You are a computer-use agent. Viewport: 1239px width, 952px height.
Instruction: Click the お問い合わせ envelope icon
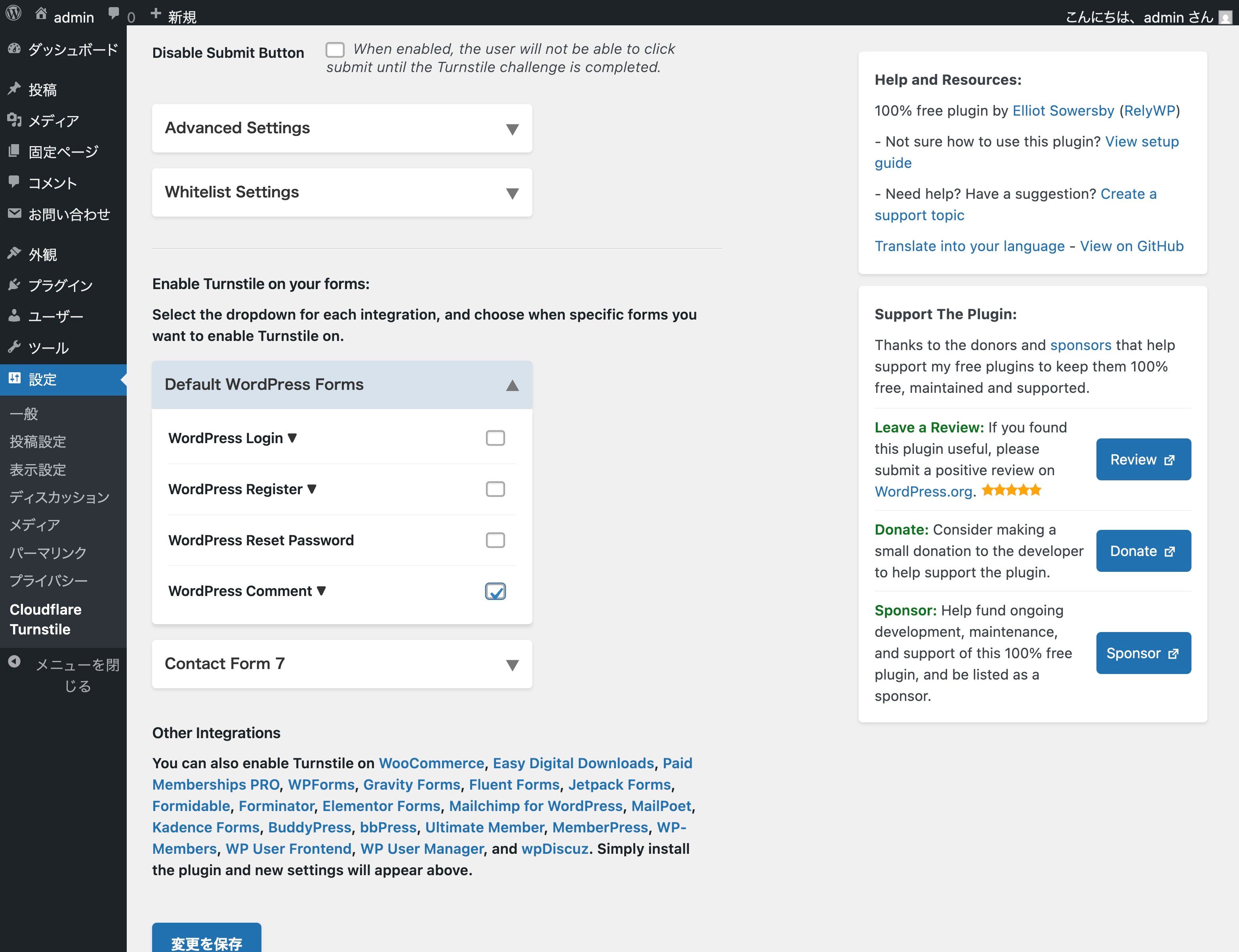click(15, 213)
